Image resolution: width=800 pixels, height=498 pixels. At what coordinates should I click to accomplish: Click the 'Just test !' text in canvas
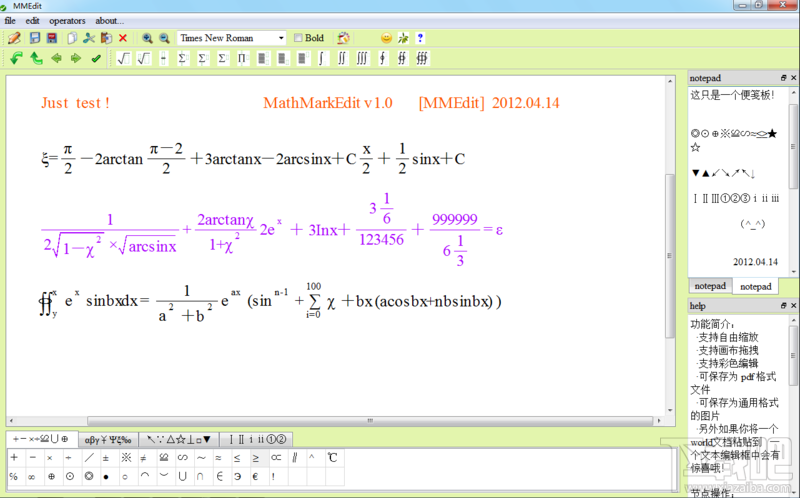(76, 103)
